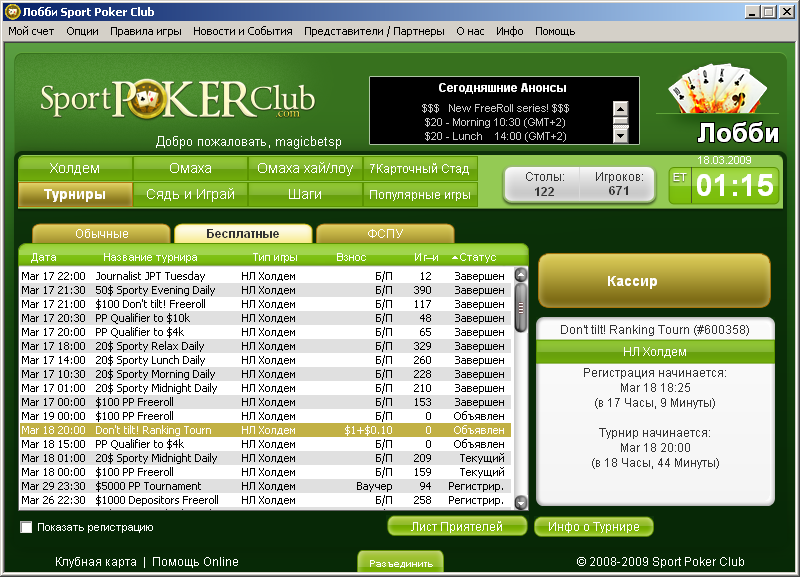The image size is (800, 577).
Task: Open the 'О нас' menu
Action: [470, 31]
